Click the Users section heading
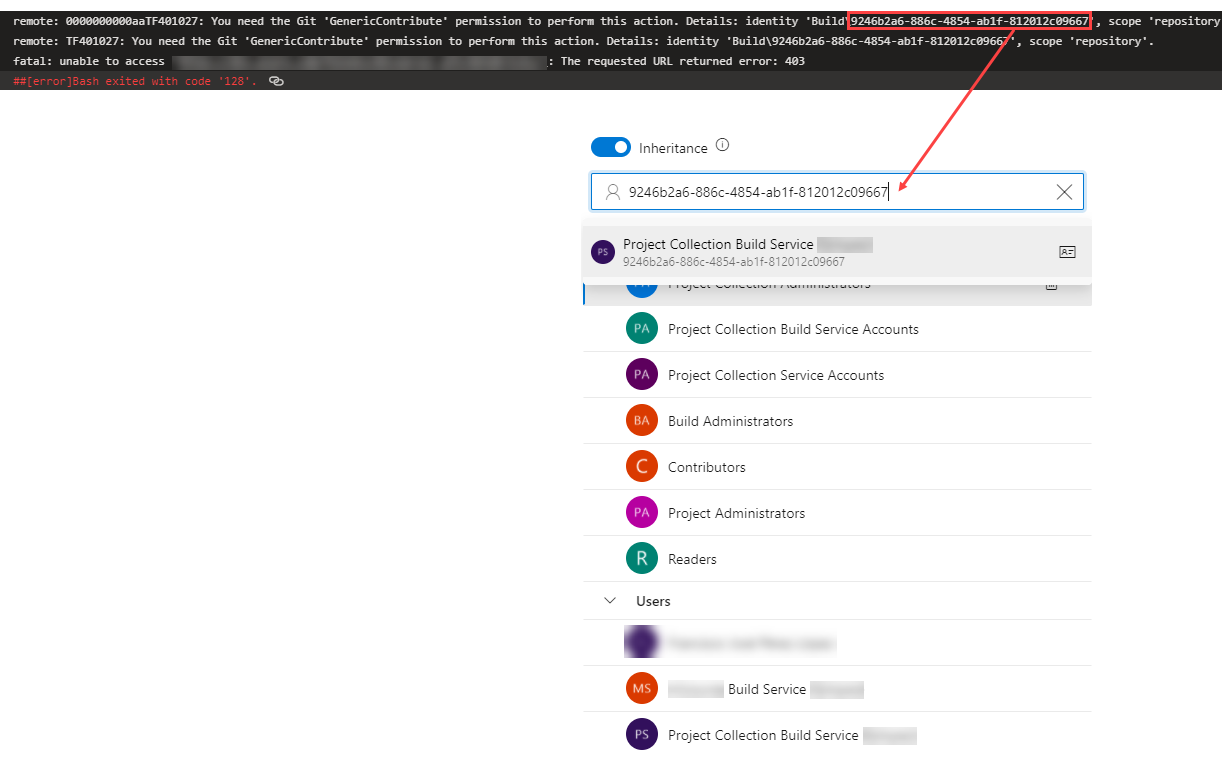Screen dimensions: 1222x768 click(653, 601)
